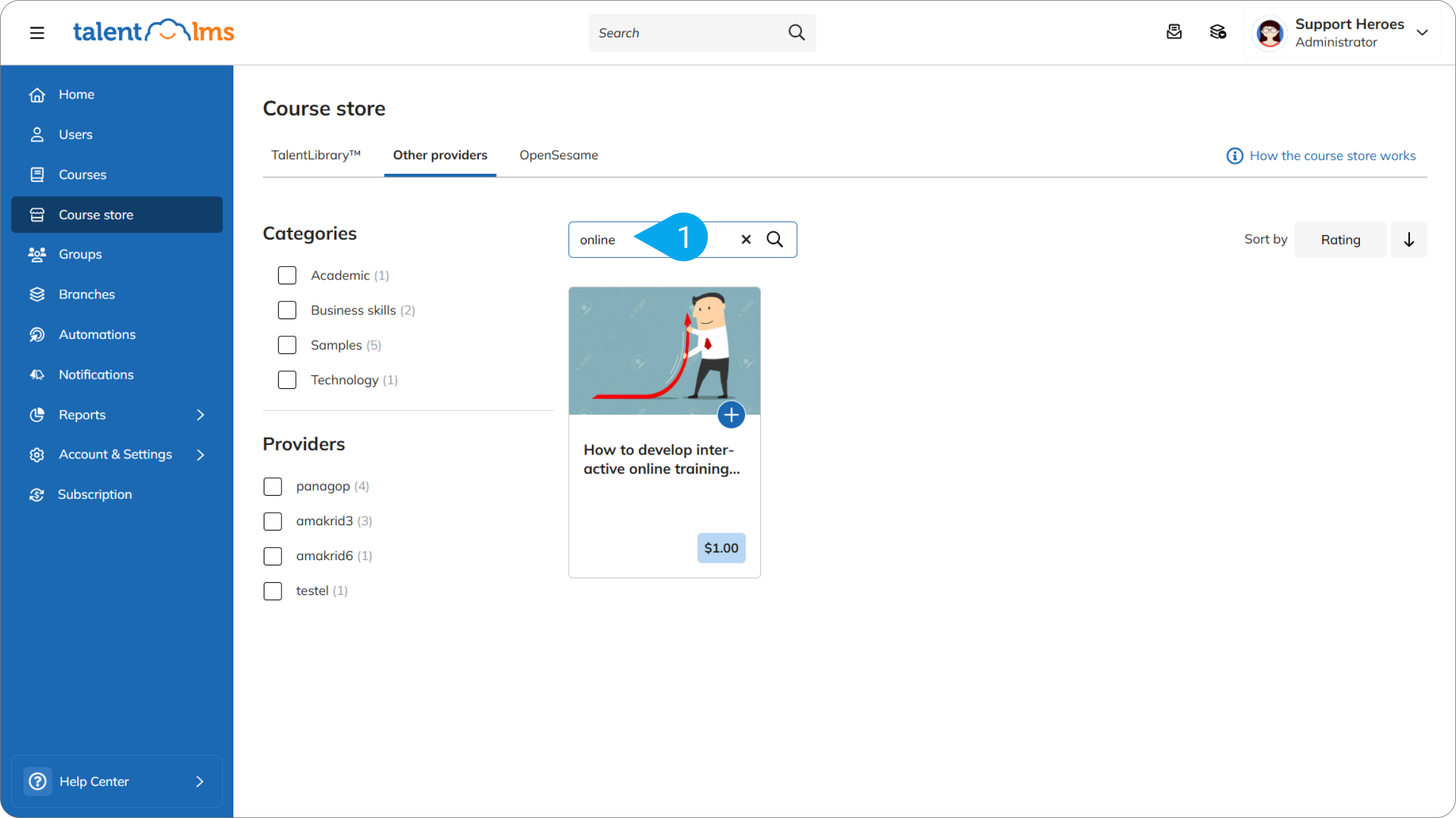Check the Academic category checkbox
The height and width of the screenshot is (818, 1456).
click(287, 276)
